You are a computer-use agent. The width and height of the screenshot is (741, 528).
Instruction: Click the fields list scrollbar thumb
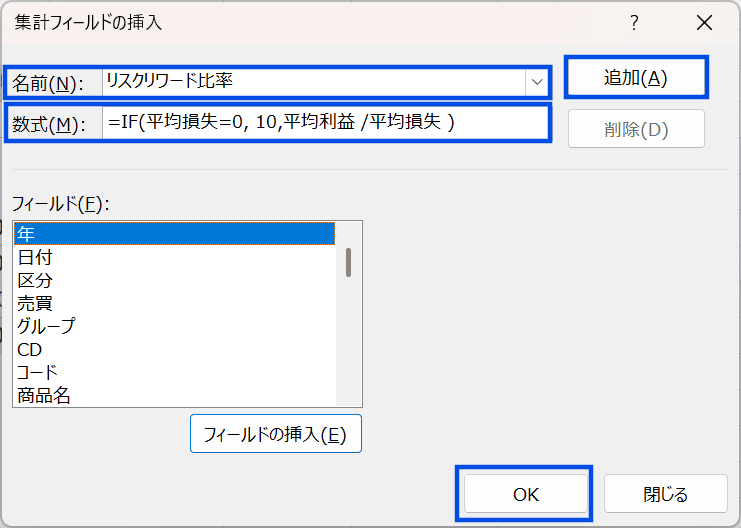pos(348,261)
